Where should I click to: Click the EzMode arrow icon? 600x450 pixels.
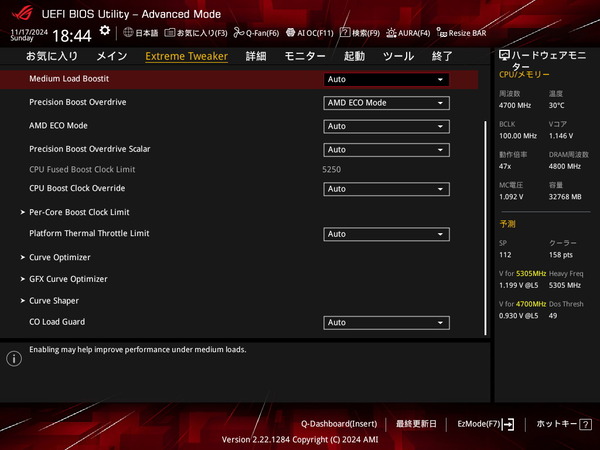pyautogui.click(x=508, y=424)
